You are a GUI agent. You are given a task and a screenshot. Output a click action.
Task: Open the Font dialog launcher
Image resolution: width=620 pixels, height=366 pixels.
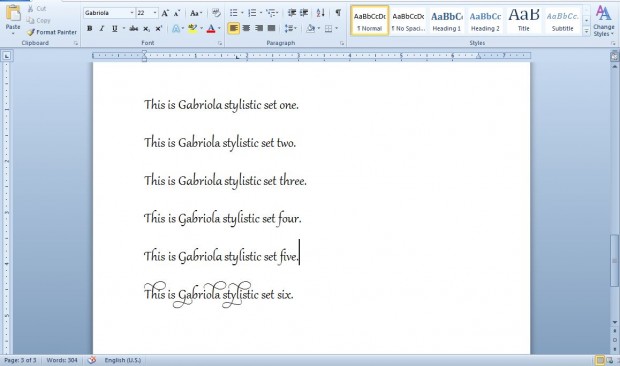pos(220,43)
